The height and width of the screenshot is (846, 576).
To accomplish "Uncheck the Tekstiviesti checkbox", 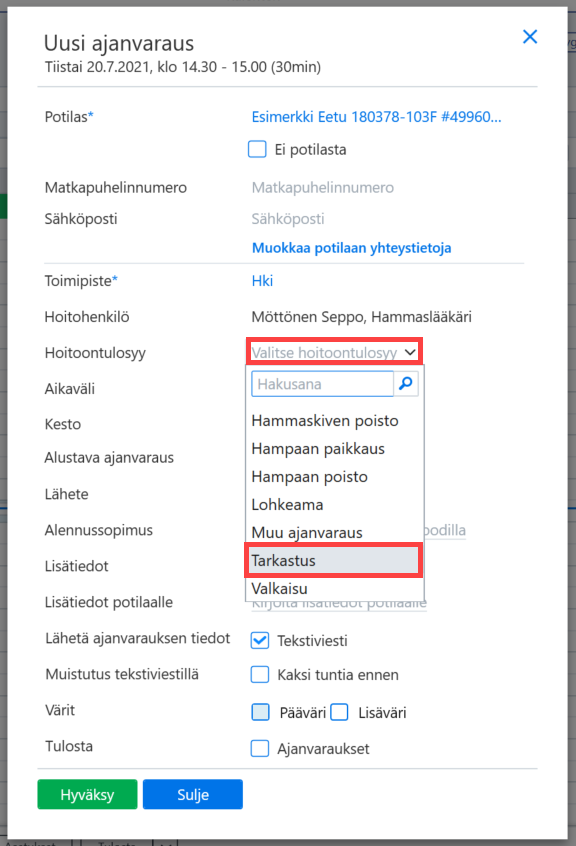I will 260,640.
